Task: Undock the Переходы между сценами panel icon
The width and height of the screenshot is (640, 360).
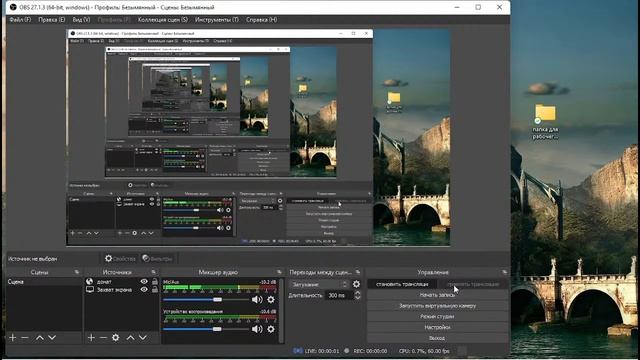Action: click(358, 272)
